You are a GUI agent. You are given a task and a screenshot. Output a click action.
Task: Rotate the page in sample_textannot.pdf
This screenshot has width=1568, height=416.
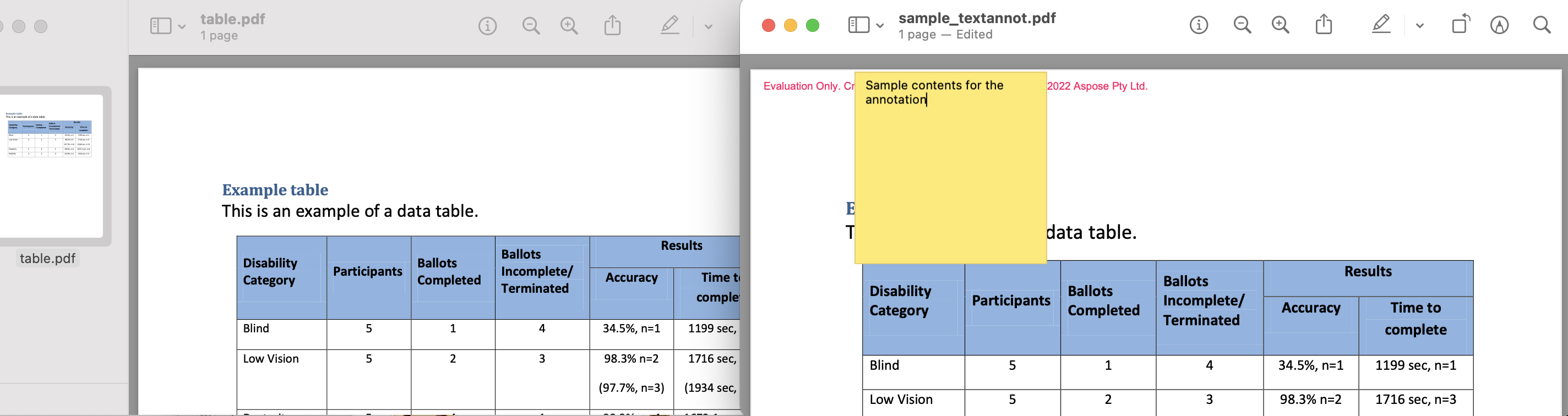1460,25
